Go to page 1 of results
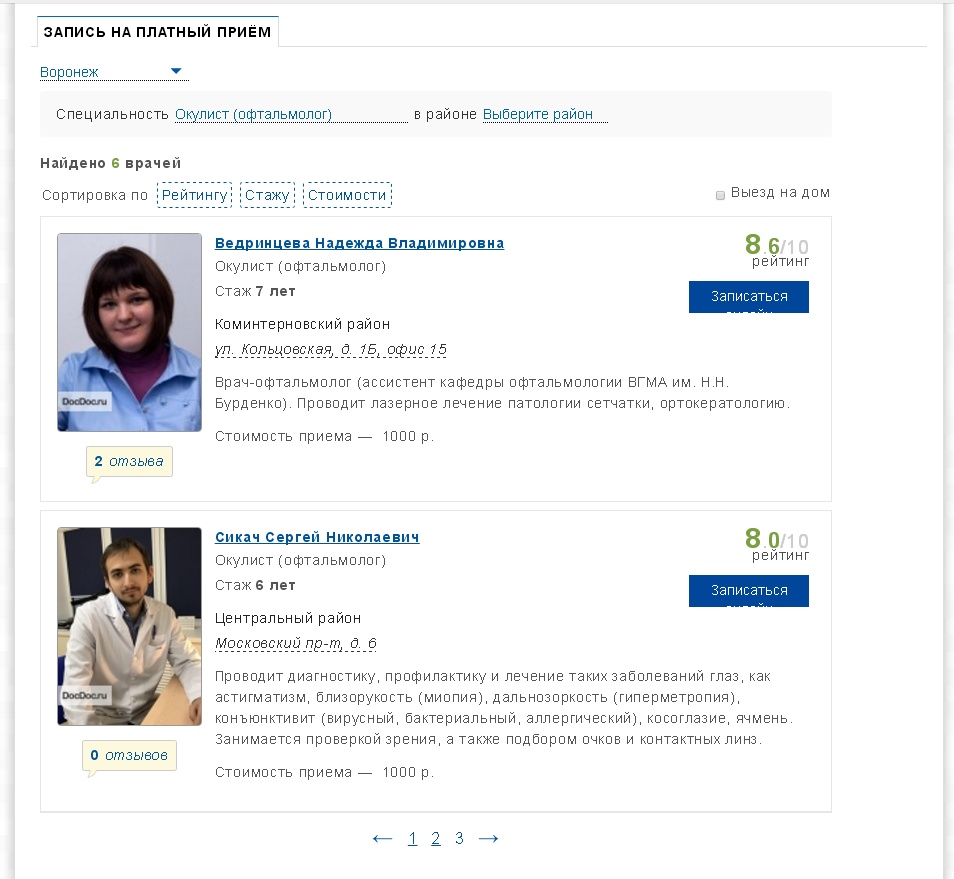954x879 pixels. click(x=413, y=839)
